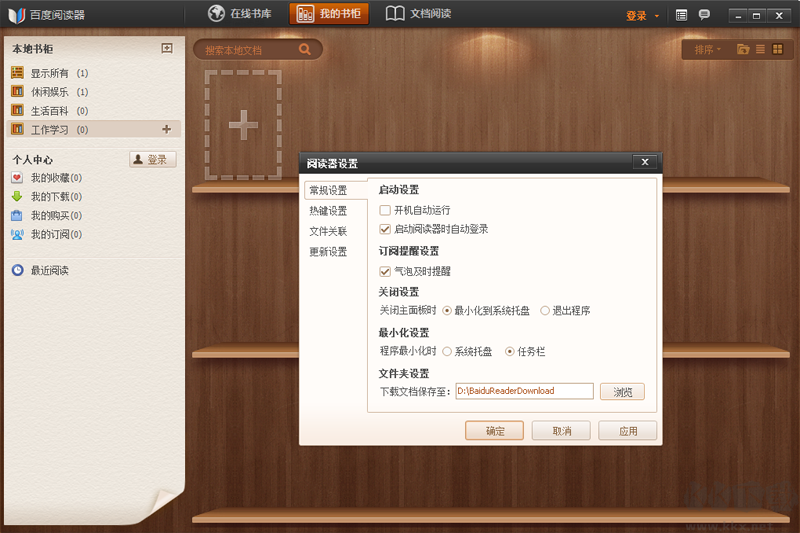Click the search magnifier icon
800x533 pixels.
coord(305,49)
